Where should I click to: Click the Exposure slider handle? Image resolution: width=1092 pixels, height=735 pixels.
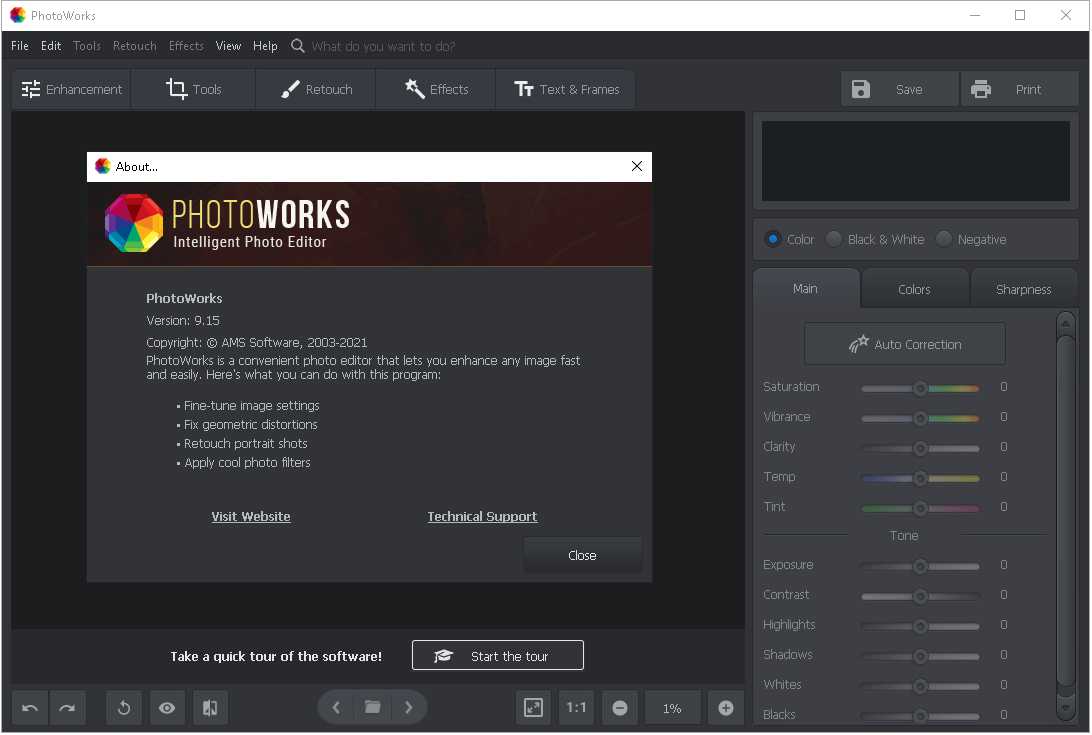[x=920, y=566]
